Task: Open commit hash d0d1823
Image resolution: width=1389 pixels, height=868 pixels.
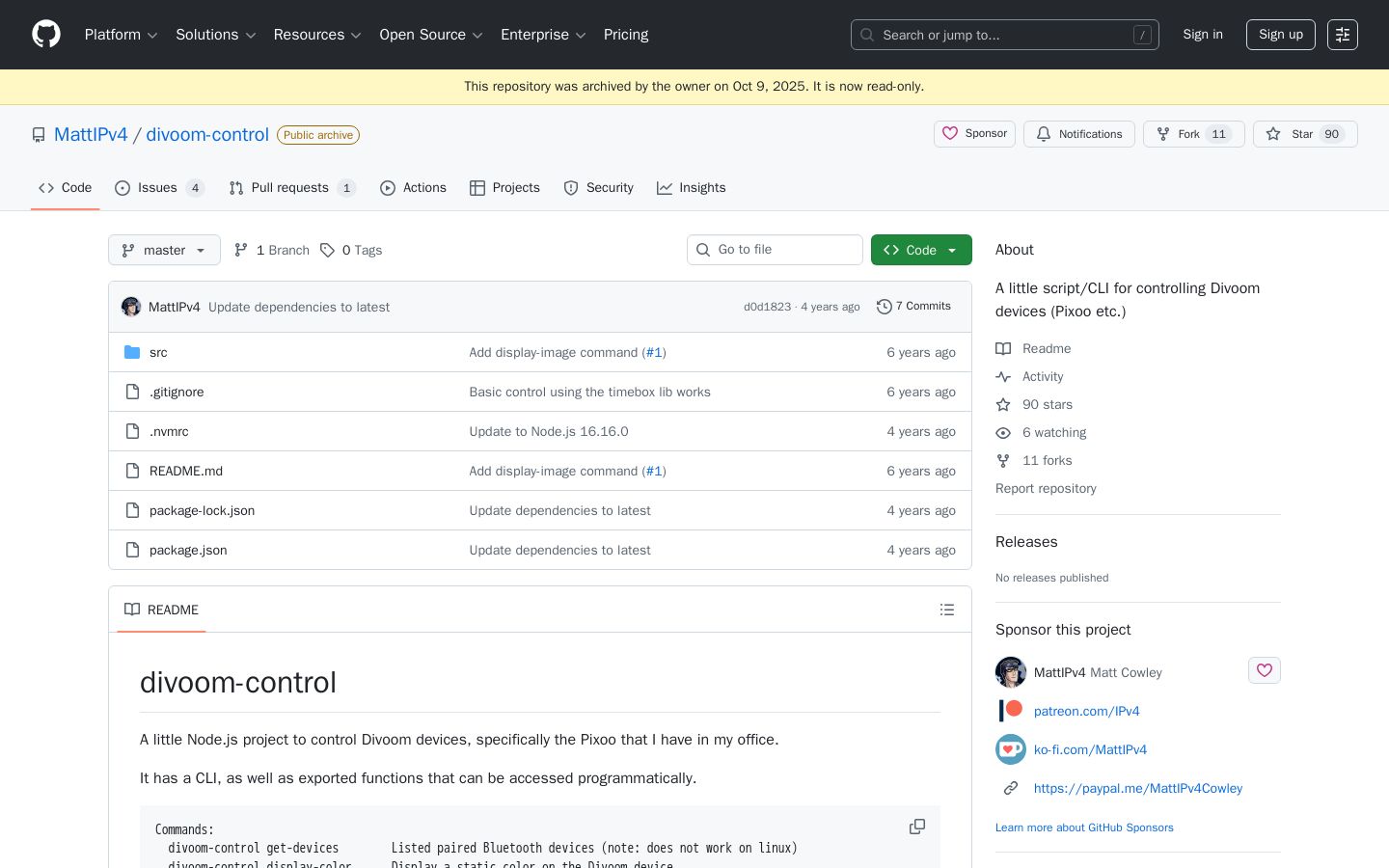Action: coord(767,308)
